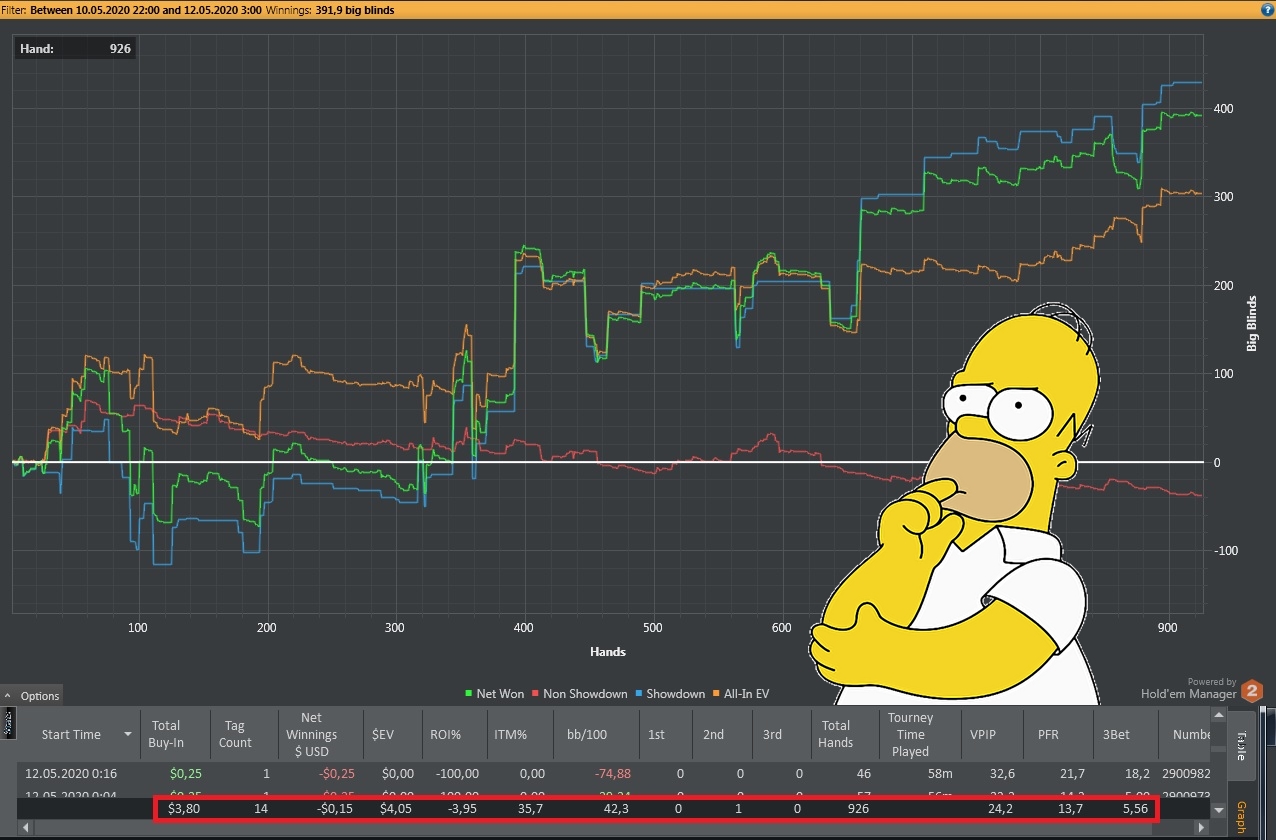
Task: Click the Hand 926 indicator box
Action: coord(75,48)
